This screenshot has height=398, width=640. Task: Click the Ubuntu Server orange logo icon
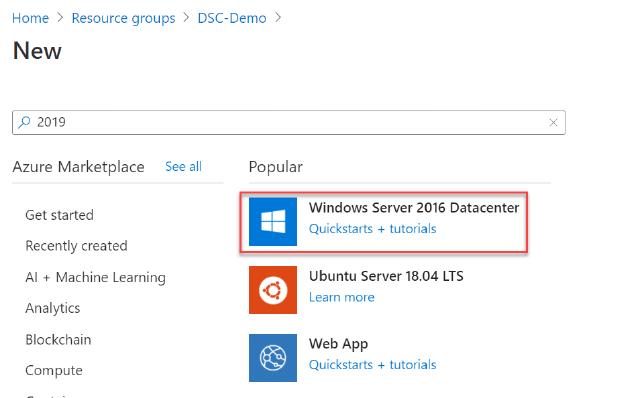pyautogui.click(x=273, y=290)
